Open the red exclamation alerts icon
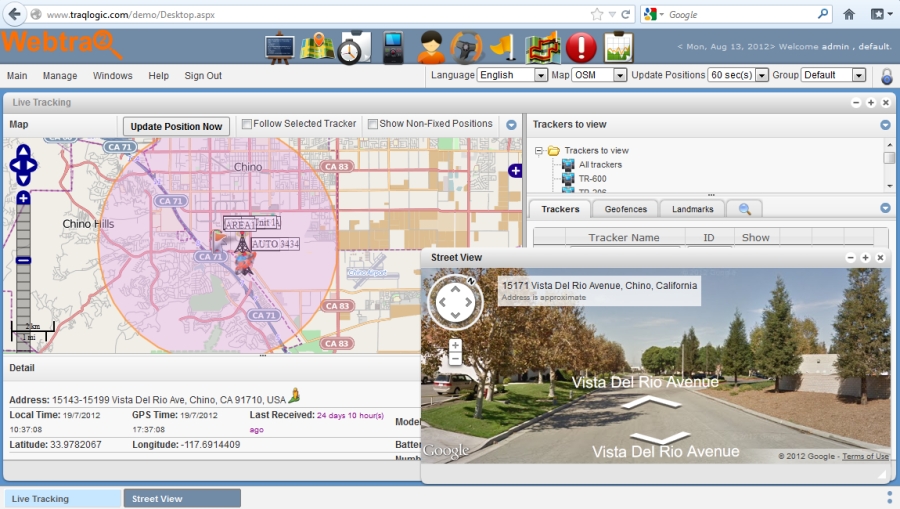This screenshot has height=509, width=900. [x=581, y=47]
